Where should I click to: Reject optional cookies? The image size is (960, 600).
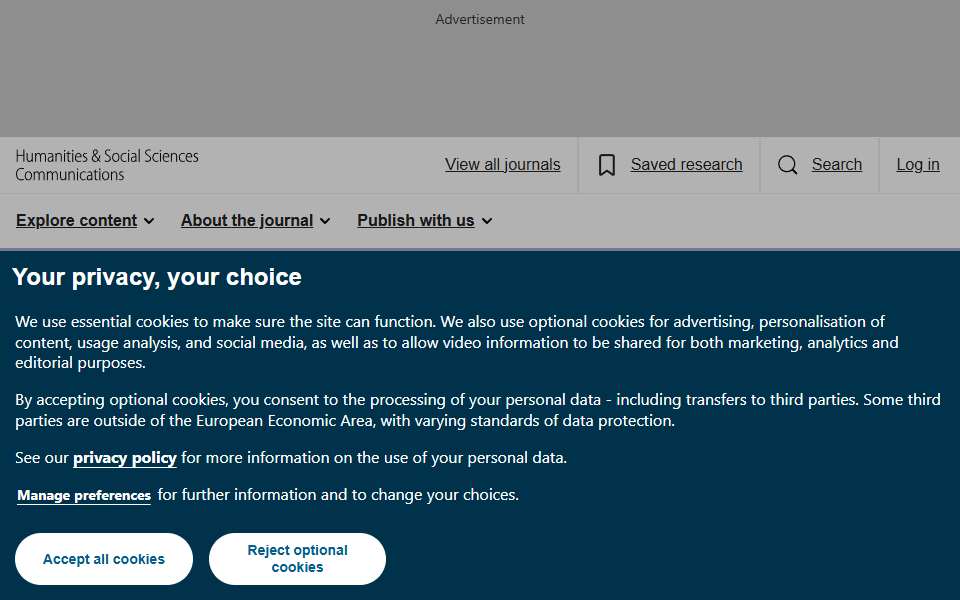(x=298, y=559)
